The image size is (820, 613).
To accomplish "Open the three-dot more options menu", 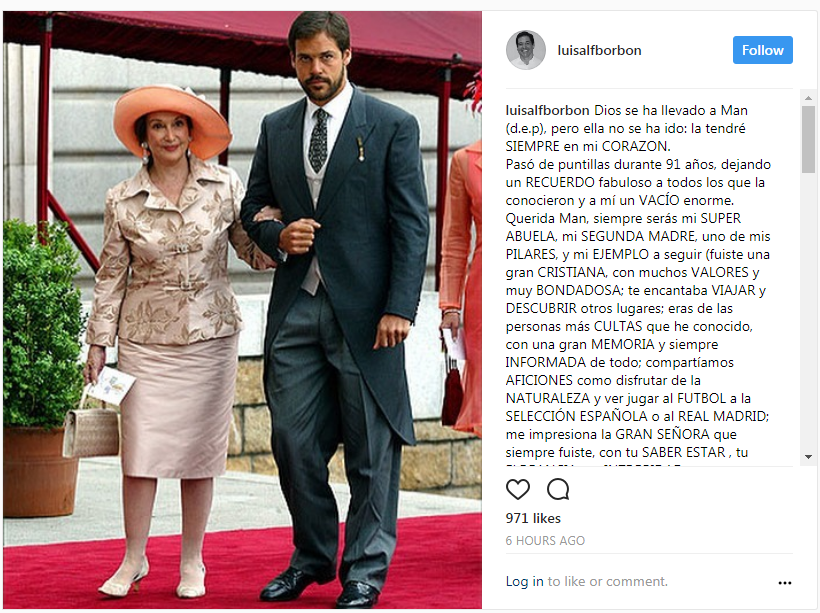I will (784, 583).
